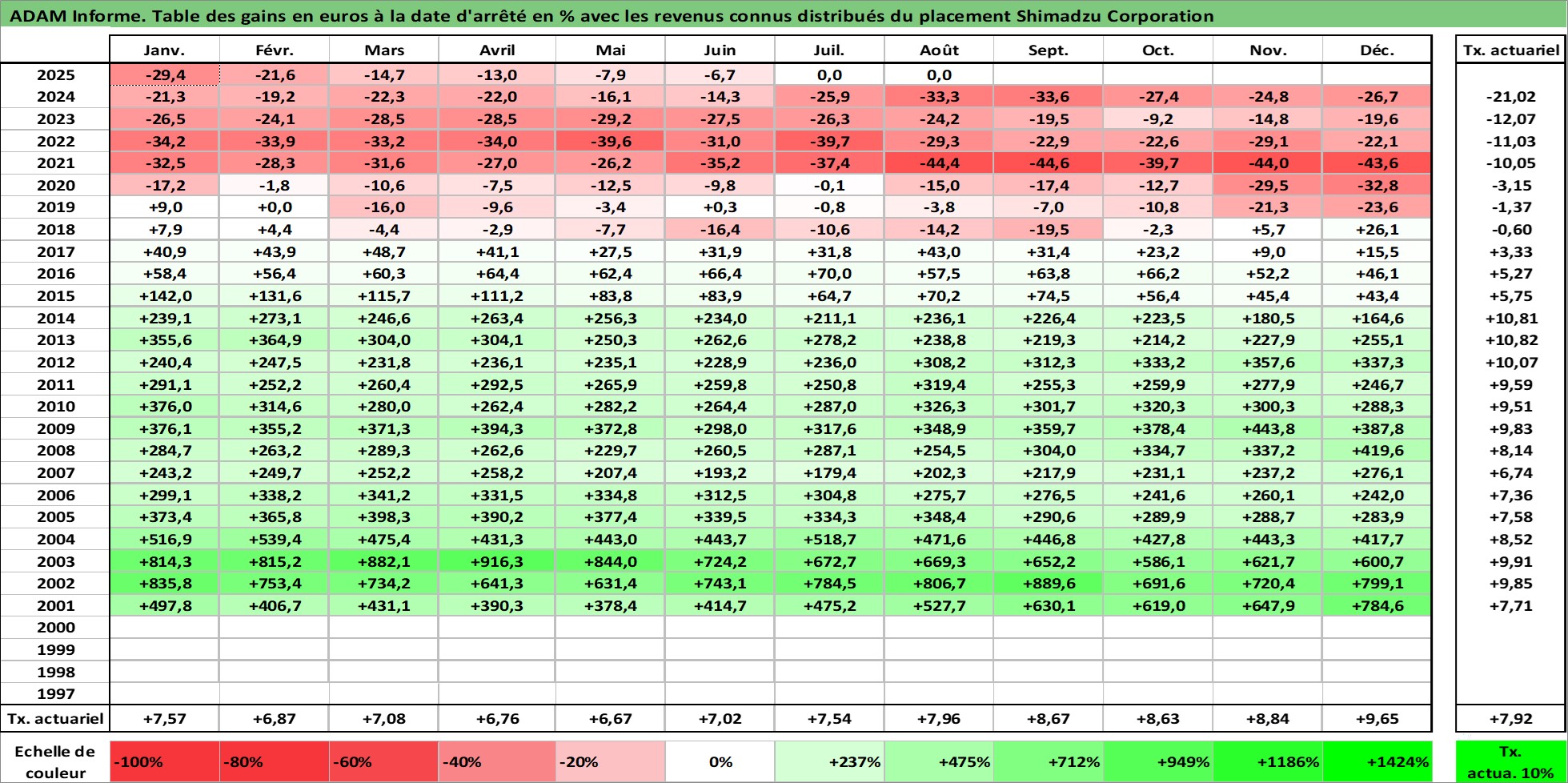The height and width of the screenshot is (783, 1568).
Task: Click the 'Juil.' column header
Action: pyautogui.click(x=829, y=50)
